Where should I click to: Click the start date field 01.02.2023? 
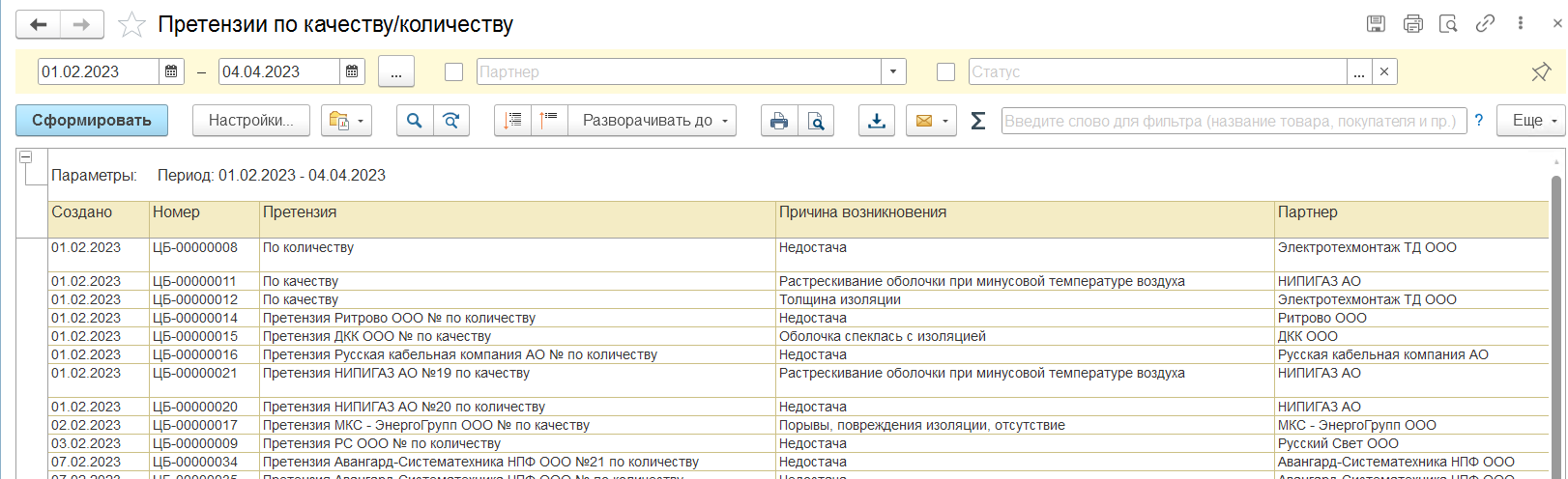pyautogui.click(x=98, y=71)
